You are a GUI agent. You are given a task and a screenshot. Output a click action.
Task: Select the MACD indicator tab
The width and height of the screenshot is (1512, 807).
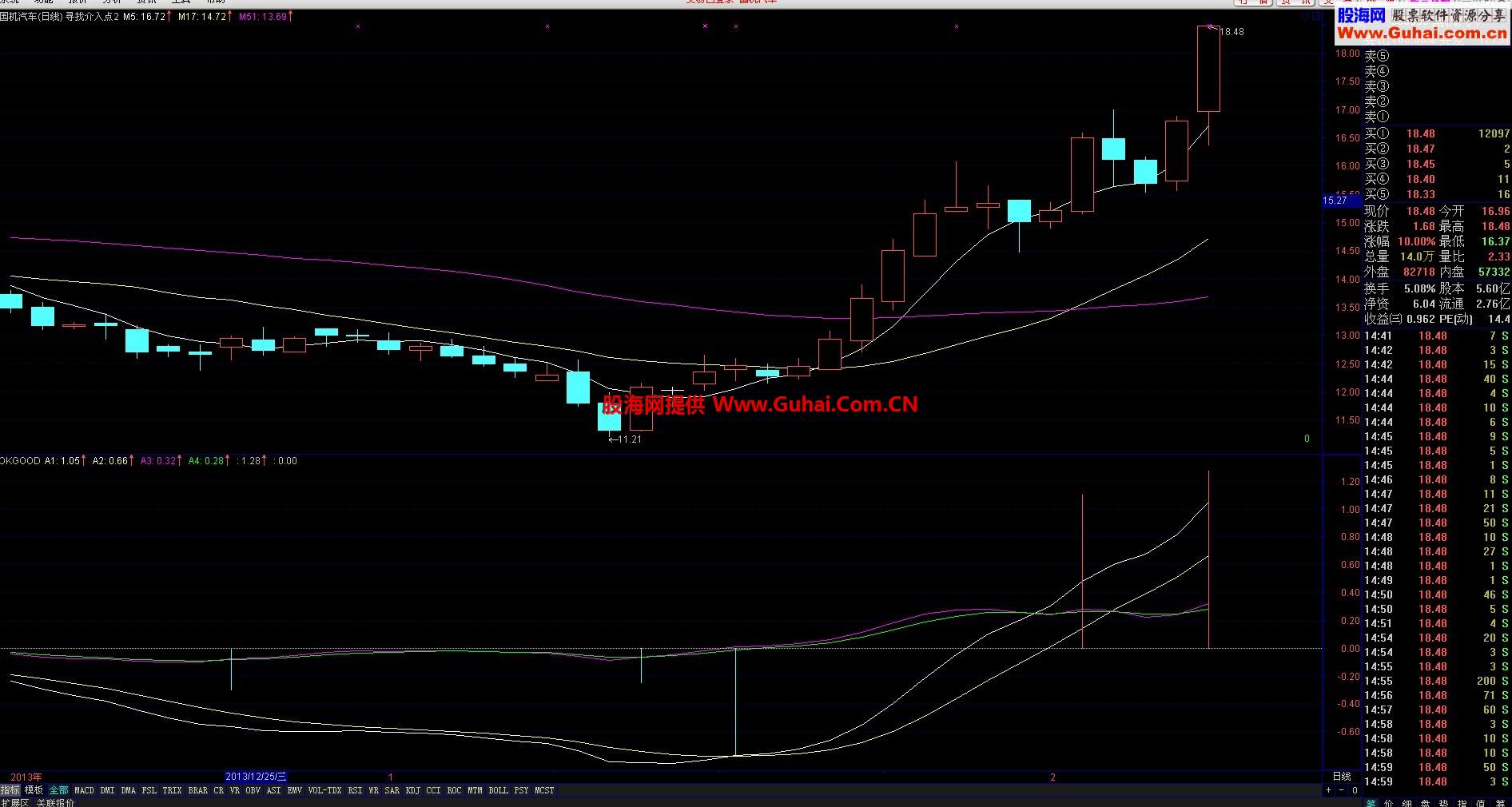(x=84, y=790)
